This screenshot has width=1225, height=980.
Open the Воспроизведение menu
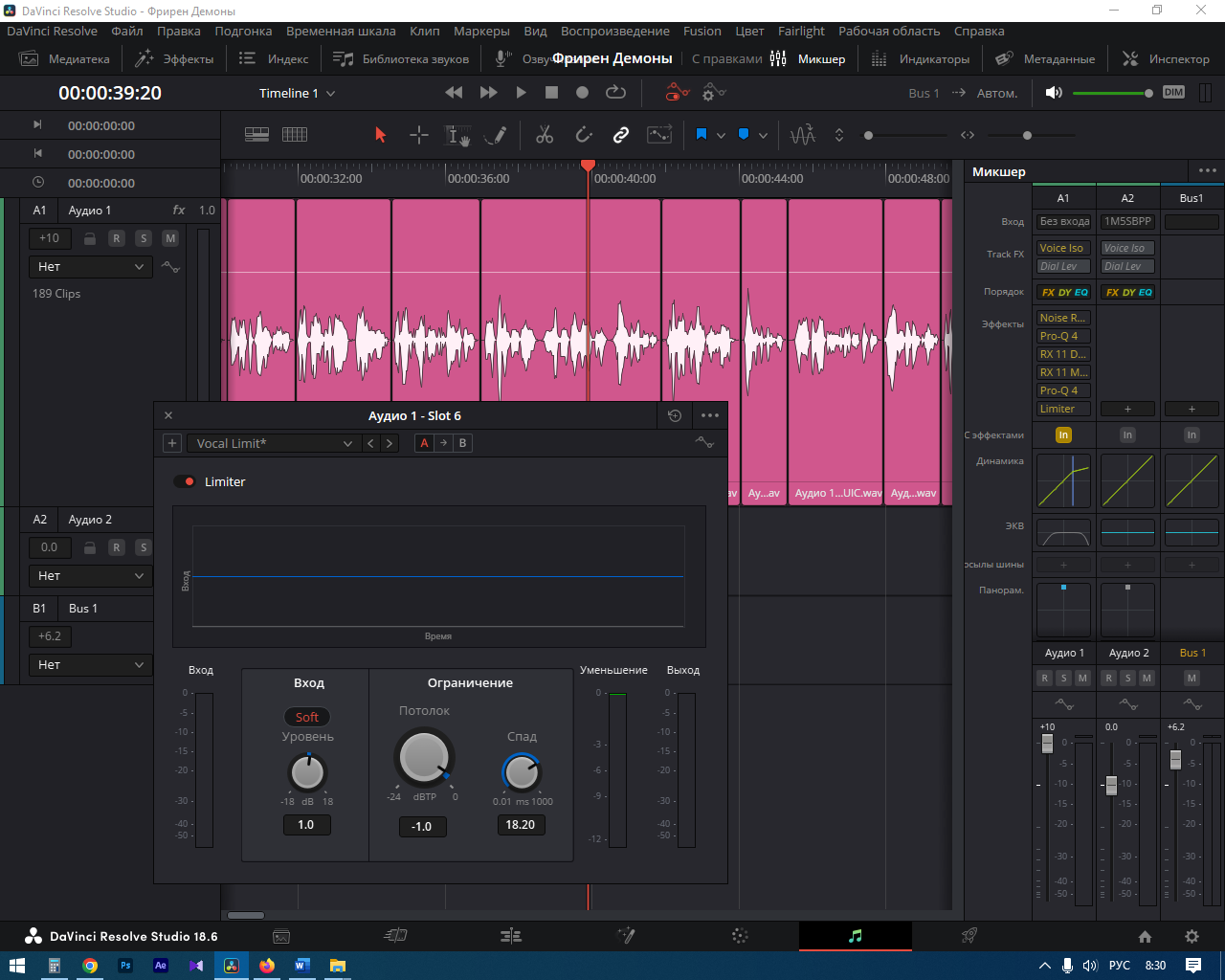[614, 31]
